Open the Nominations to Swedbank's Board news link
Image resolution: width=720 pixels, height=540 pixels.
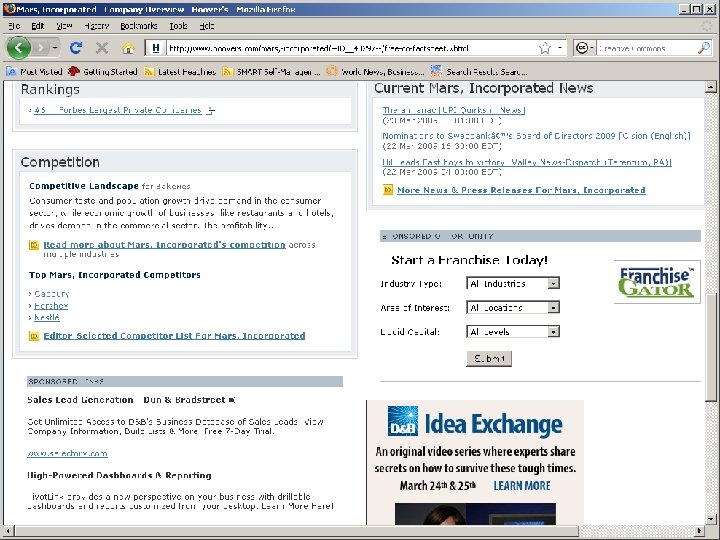click(536, 136)
